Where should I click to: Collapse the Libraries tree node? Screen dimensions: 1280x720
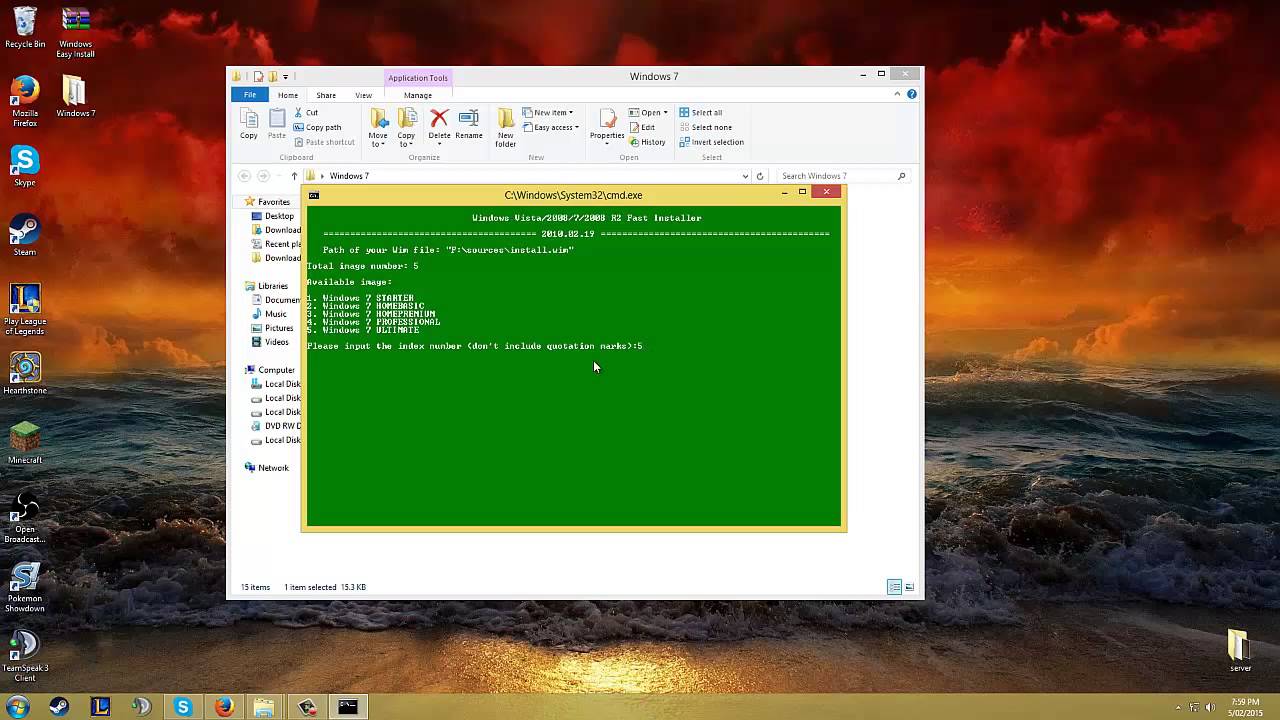(249, 286)
